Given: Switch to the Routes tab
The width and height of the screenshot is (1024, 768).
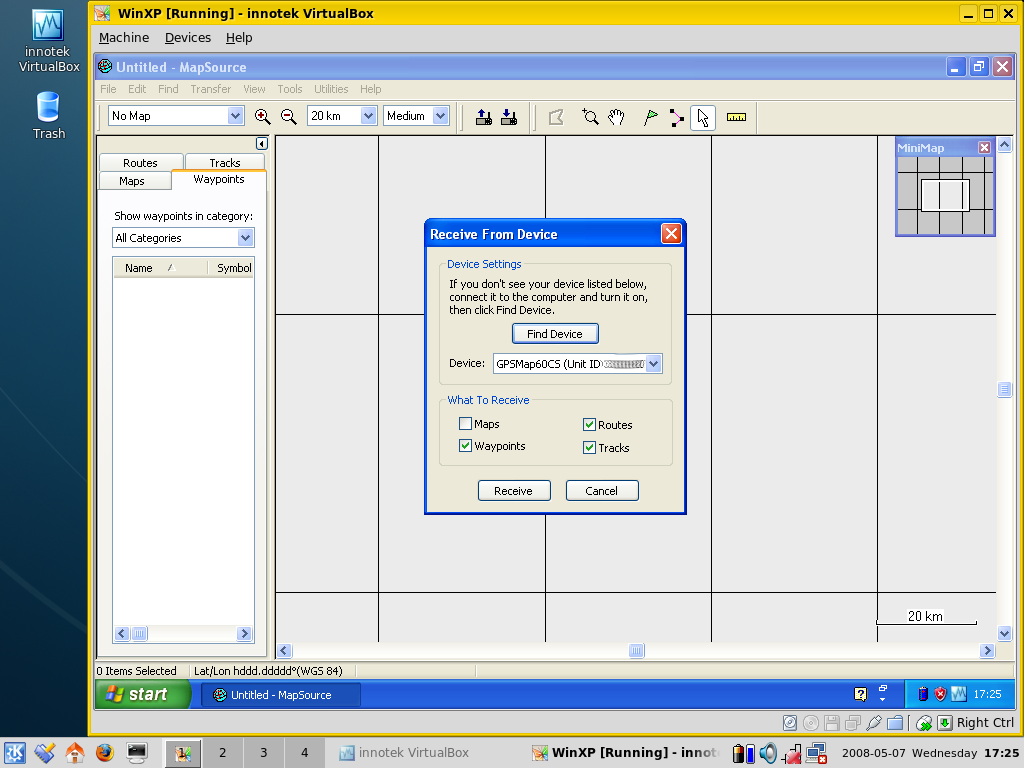Looking at the screenshot, I should [140, 162].
